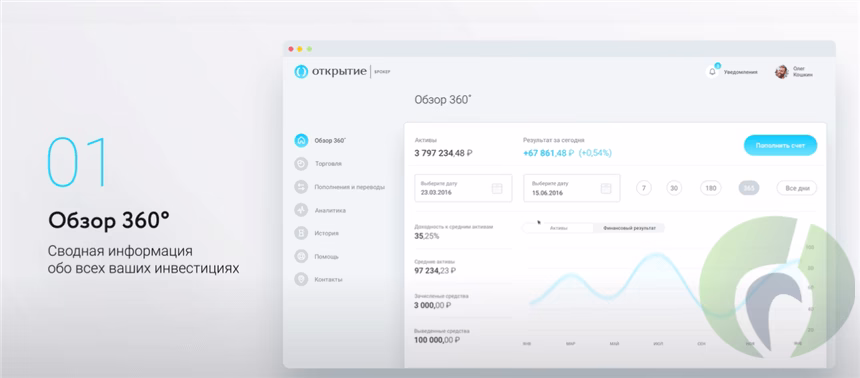Screen dimensions: 860x378
Task: Open the Помощь help icon
Action: [301, 256]
